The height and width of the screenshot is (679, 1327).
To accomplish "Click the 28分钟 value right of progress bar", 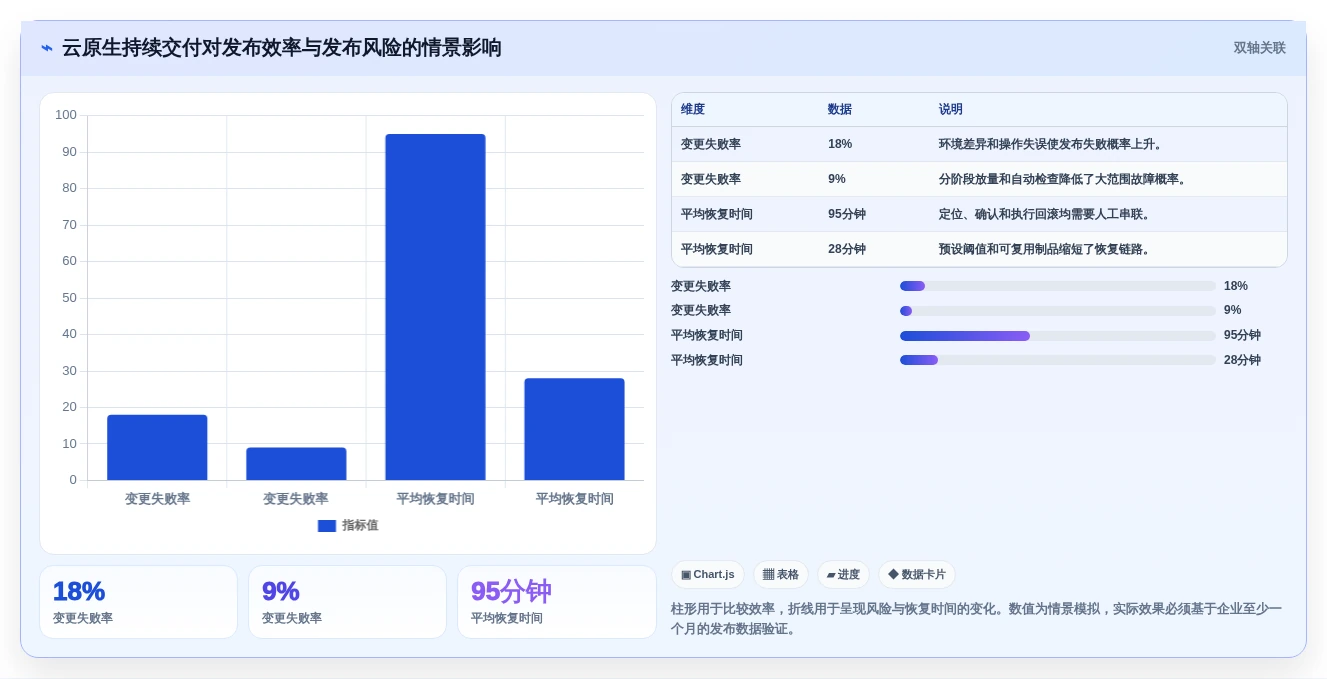I will pyautogui.click(x=1242, y=360).
